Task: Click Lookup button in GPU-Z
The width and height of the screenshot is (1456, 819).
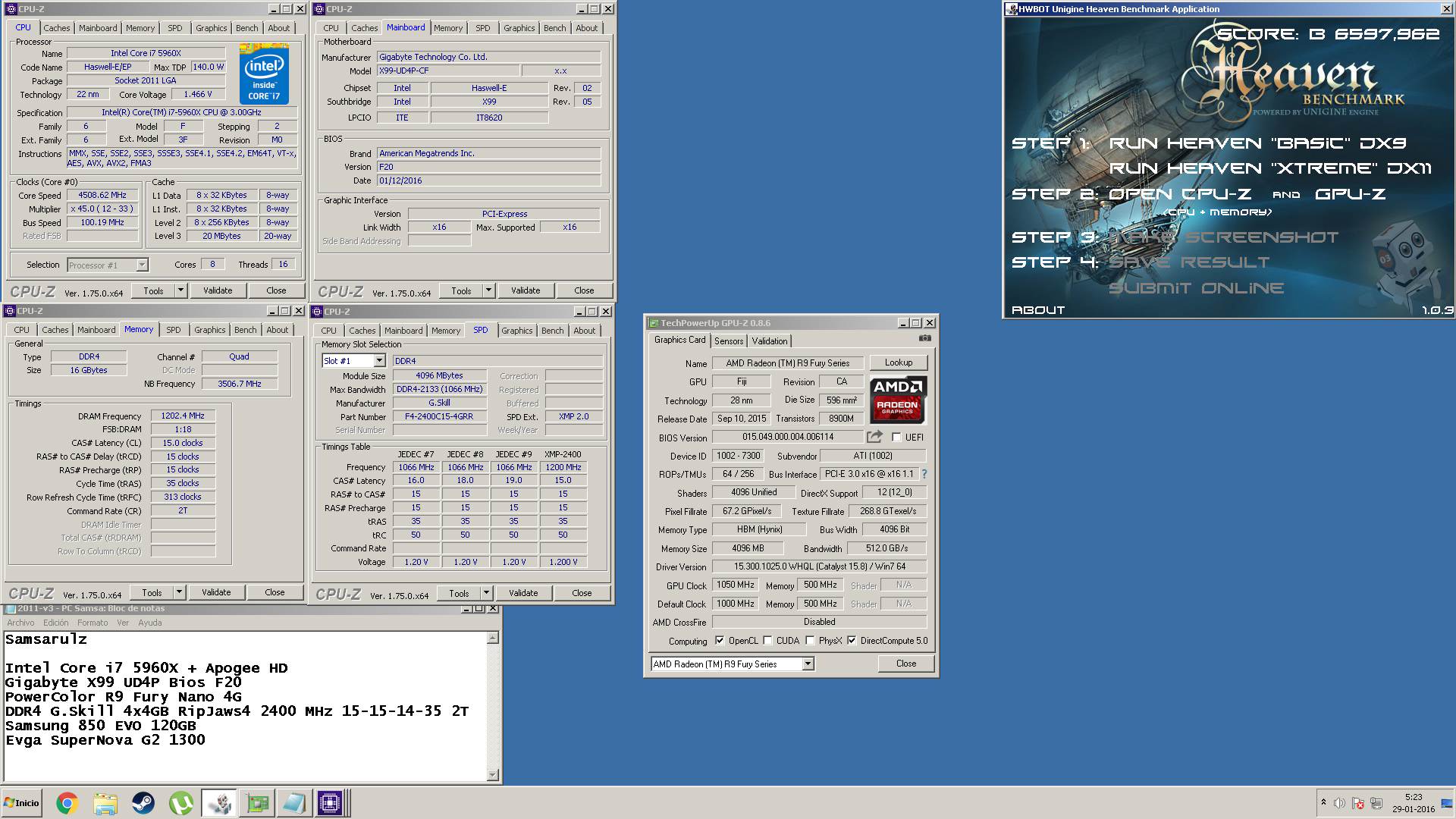Action: pyautogui.click(x=899, y=362)
